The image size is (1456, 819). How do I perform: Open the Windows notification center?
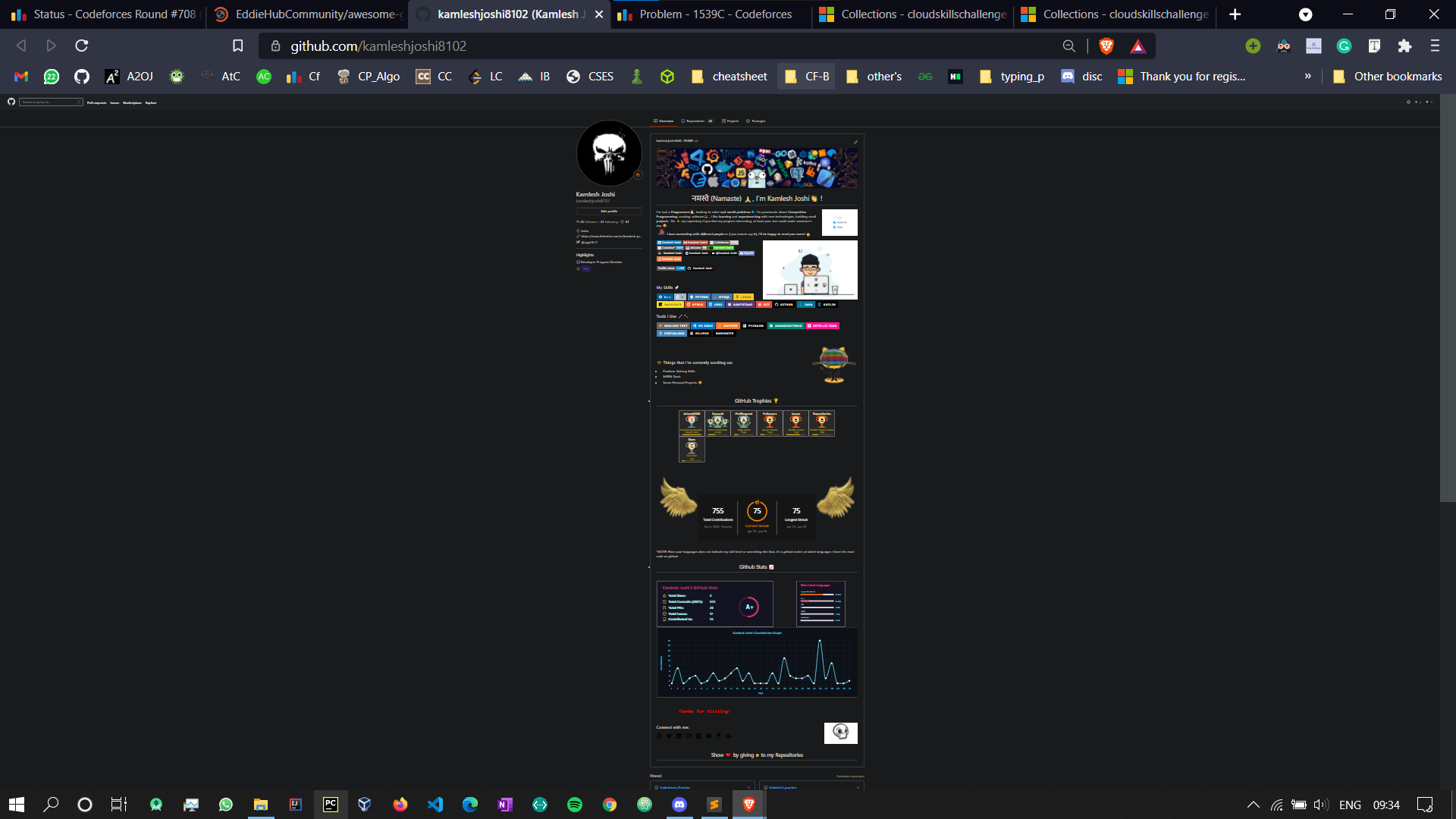[x=1425, y=805]
